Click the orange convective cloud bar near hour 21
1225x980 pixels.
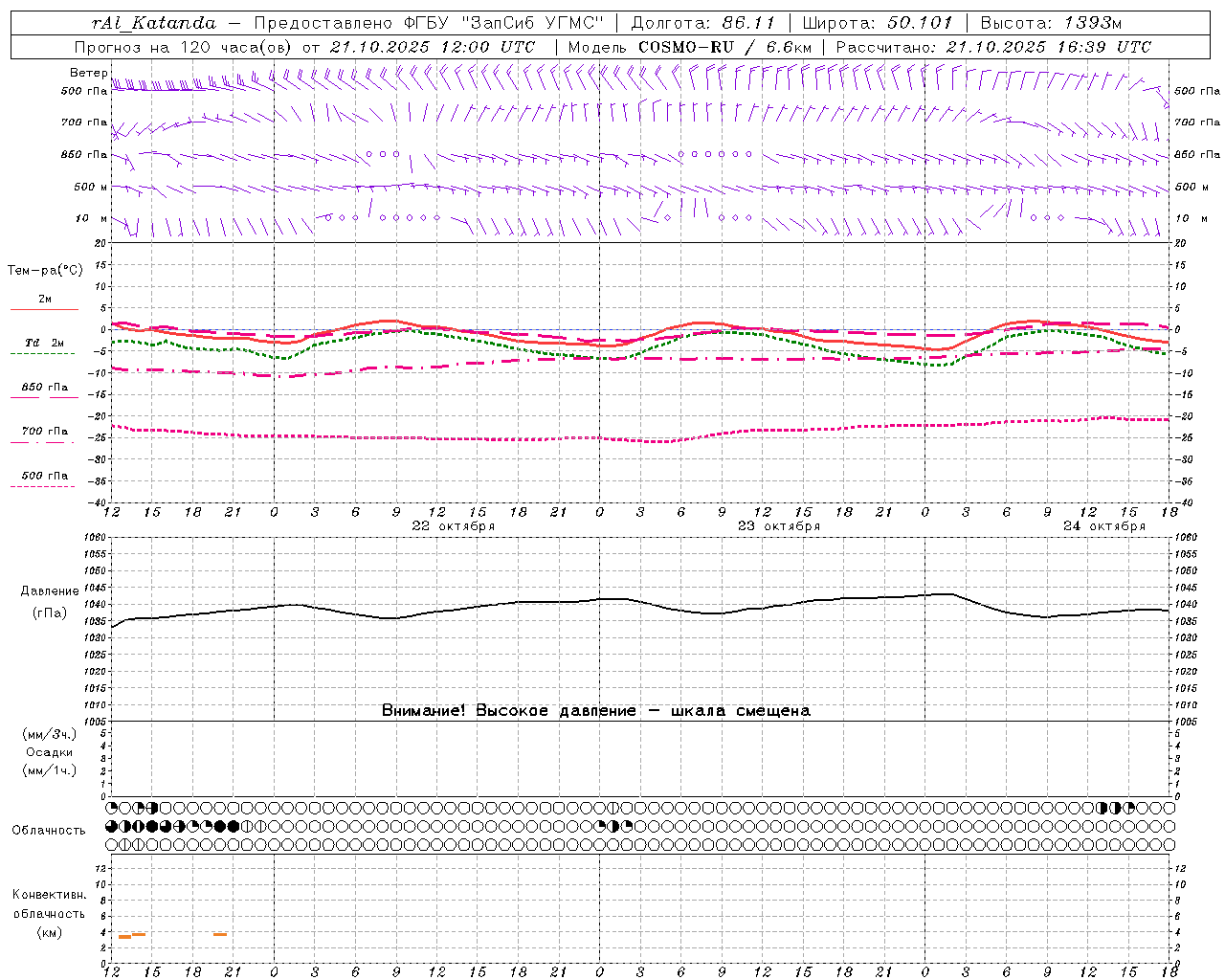(220, 934)
